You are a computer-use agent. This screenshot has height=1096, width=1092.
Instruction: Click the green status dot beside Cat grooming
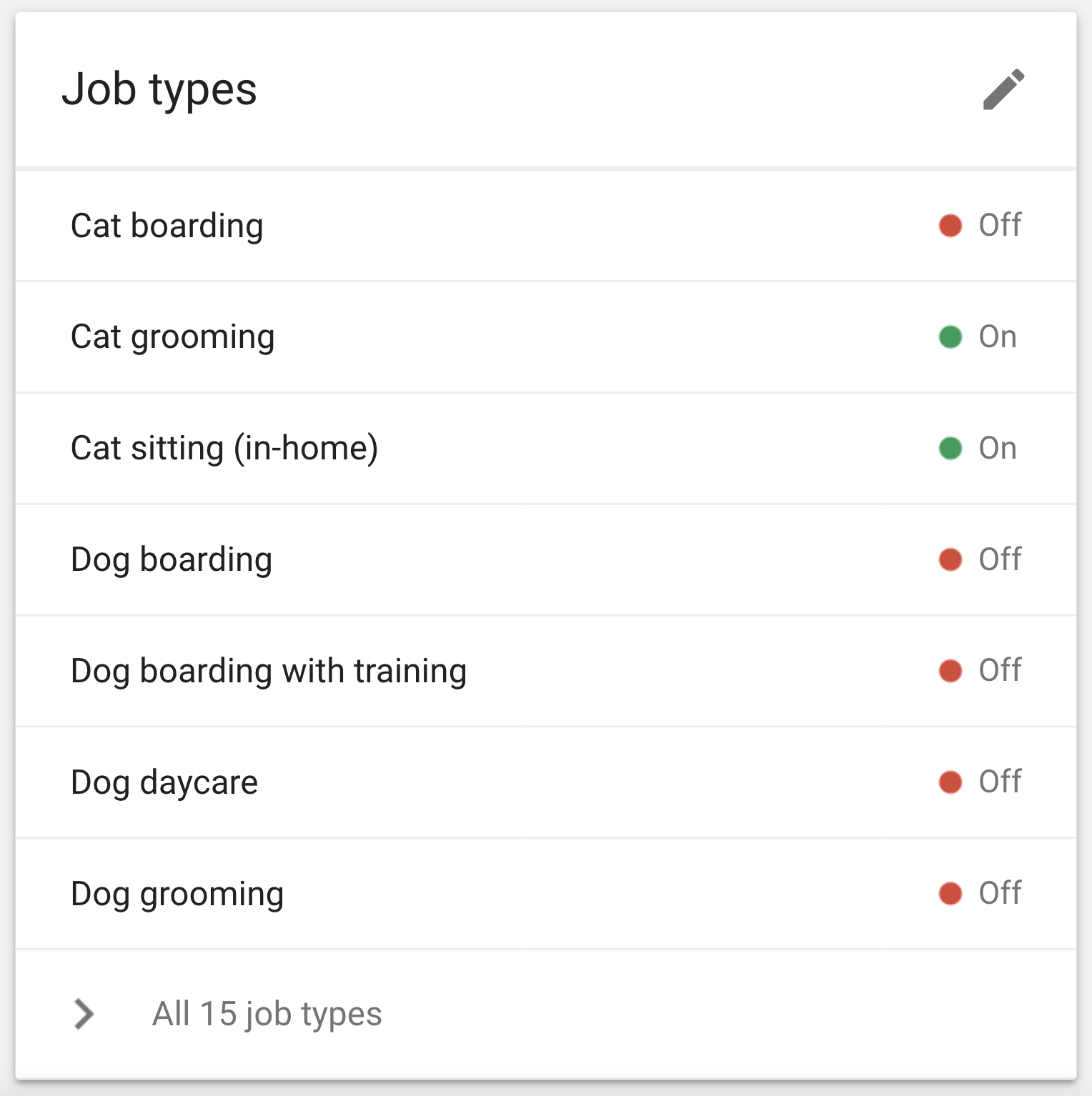coord(950,337)
